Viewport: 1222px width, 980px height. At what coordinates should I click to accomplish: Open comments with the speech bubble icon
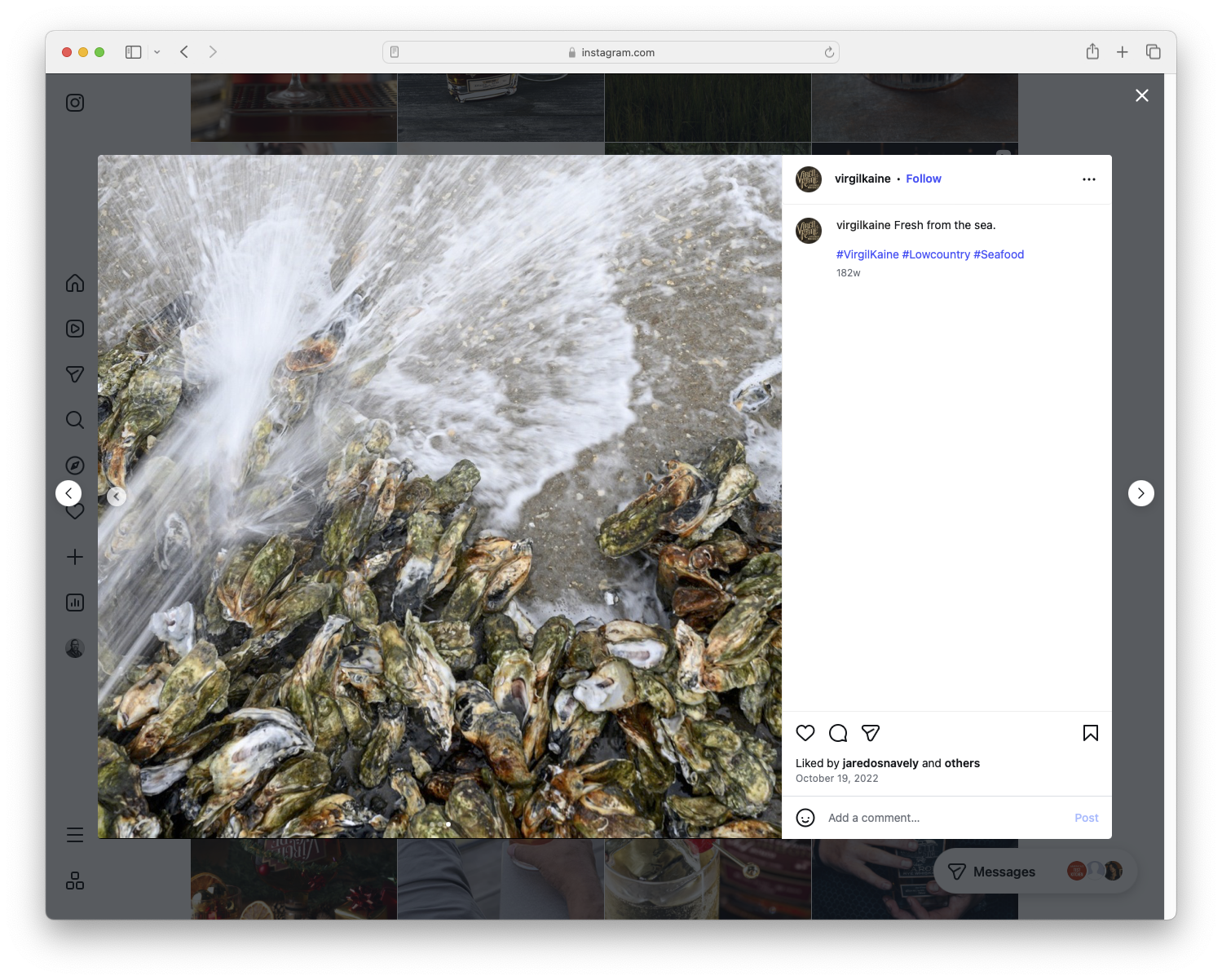point(838,733)
